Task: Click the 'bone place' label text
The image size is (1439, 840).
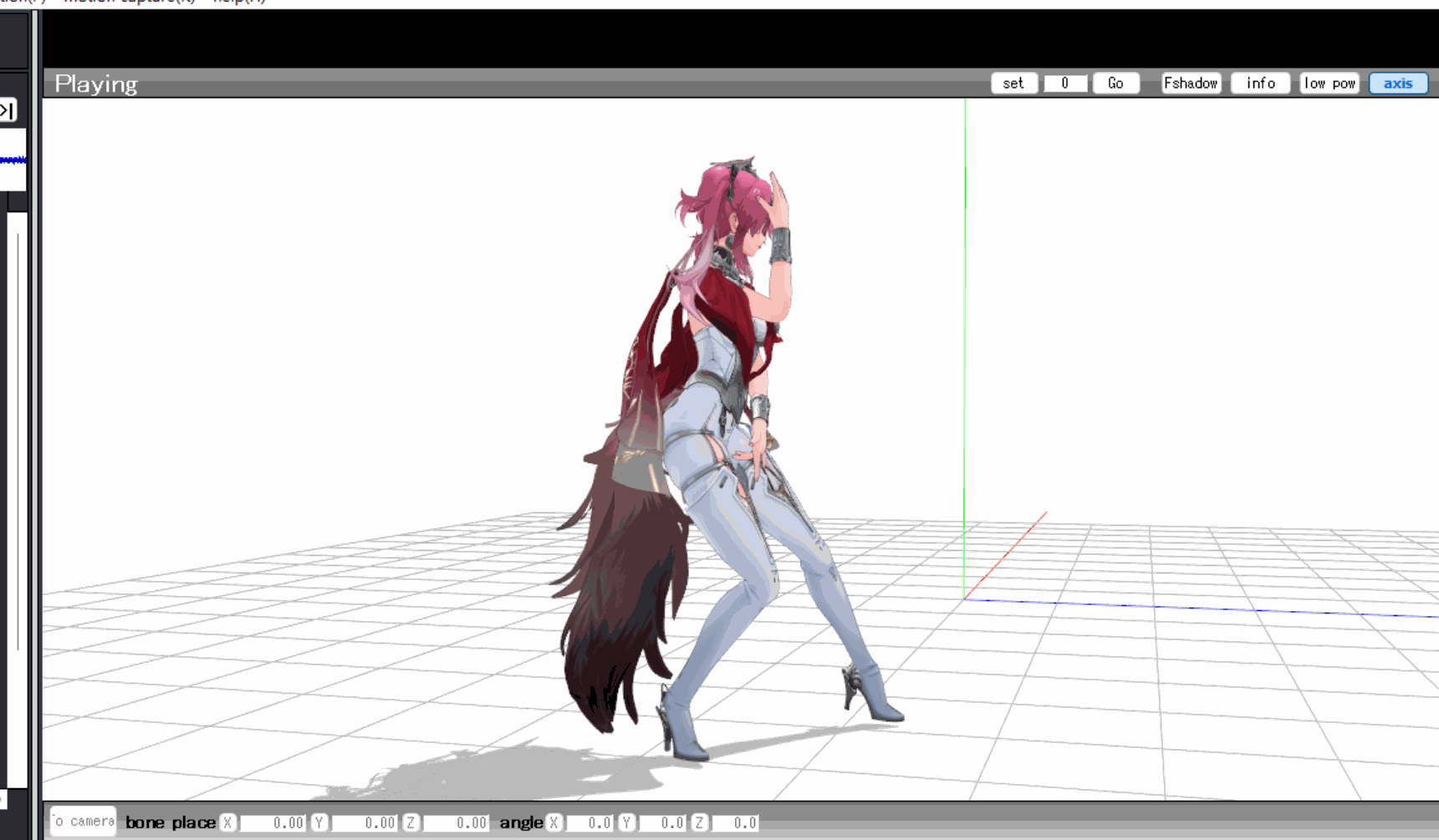Action: (171, 822)
